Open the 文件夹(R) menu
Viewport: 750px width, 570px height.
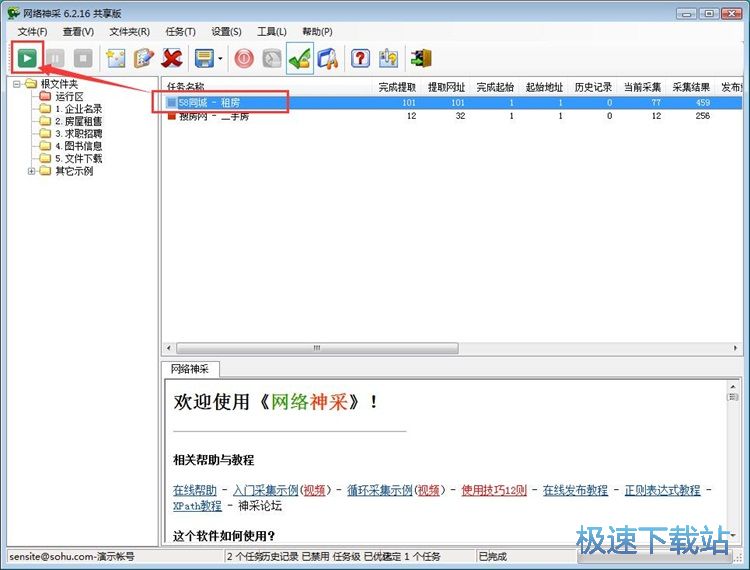tap(130, 32)
